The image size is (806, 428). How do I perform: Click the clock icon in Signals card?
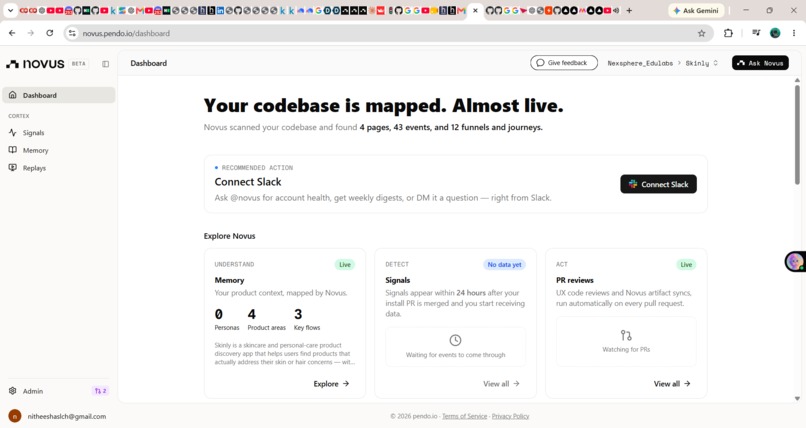455,340
